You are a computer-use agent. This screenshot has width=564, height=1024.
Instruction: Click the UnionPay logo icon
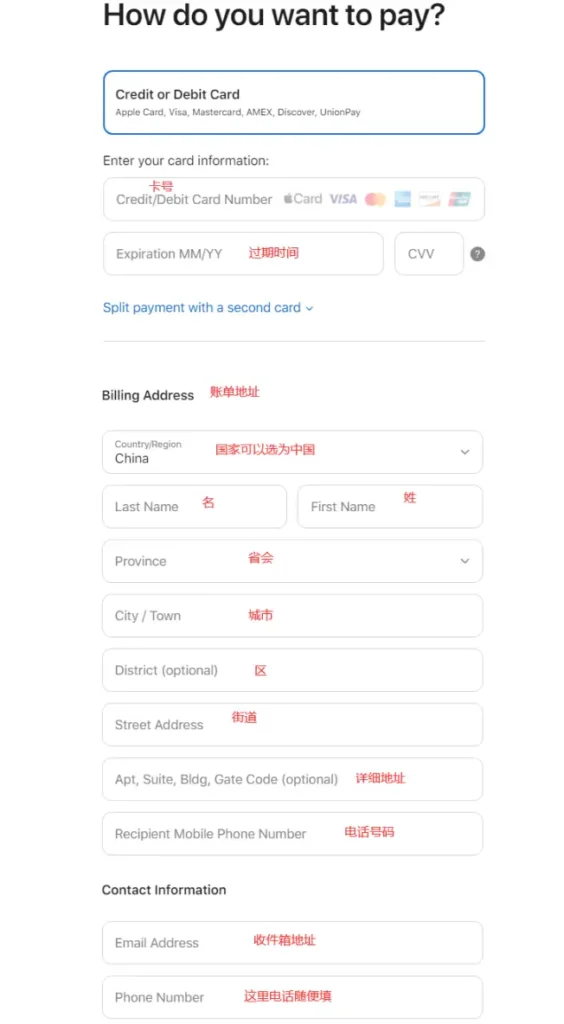click(460, 199)
